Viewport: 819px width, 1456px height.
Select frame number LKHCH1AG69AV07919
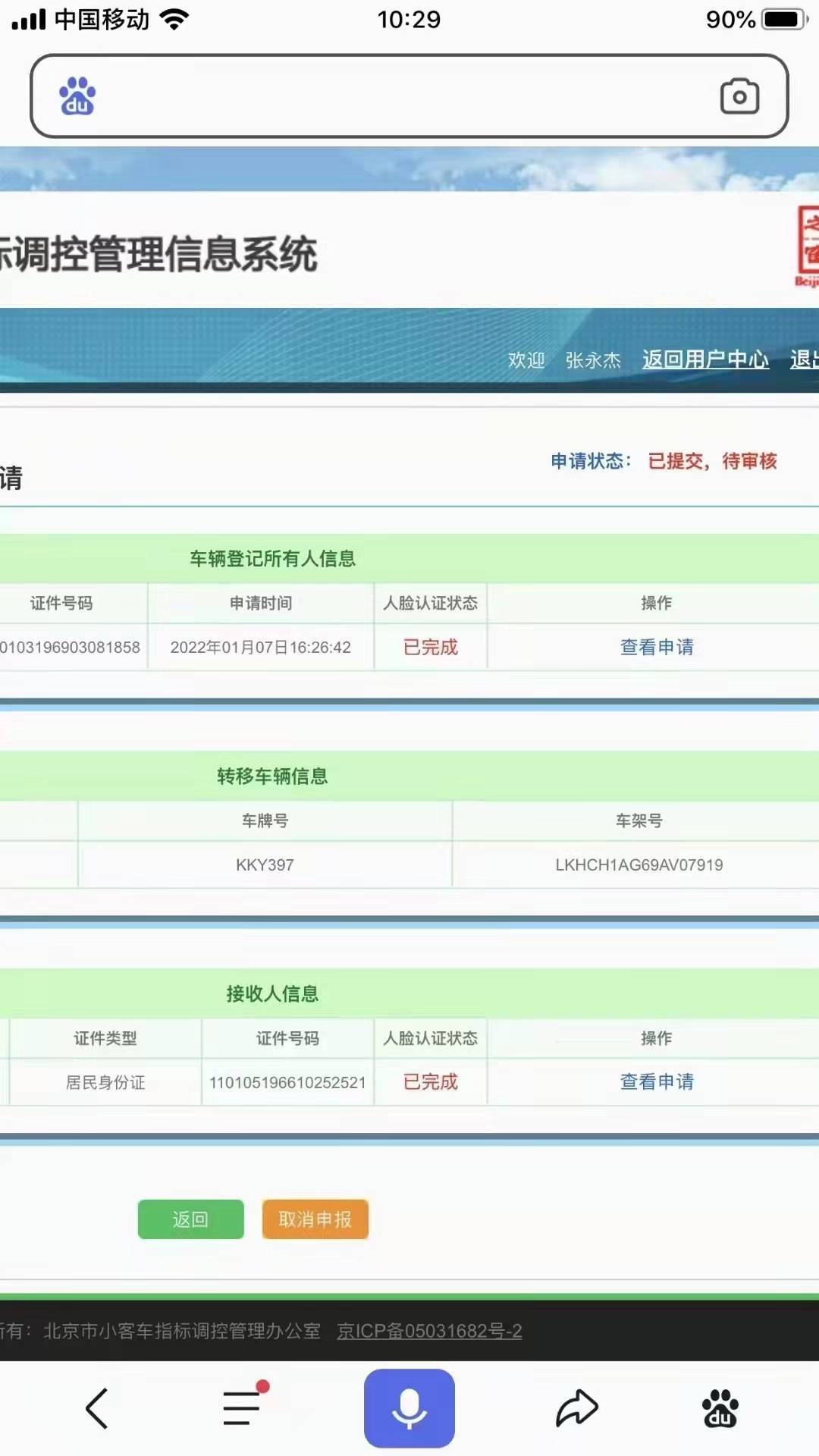point(639,864)
